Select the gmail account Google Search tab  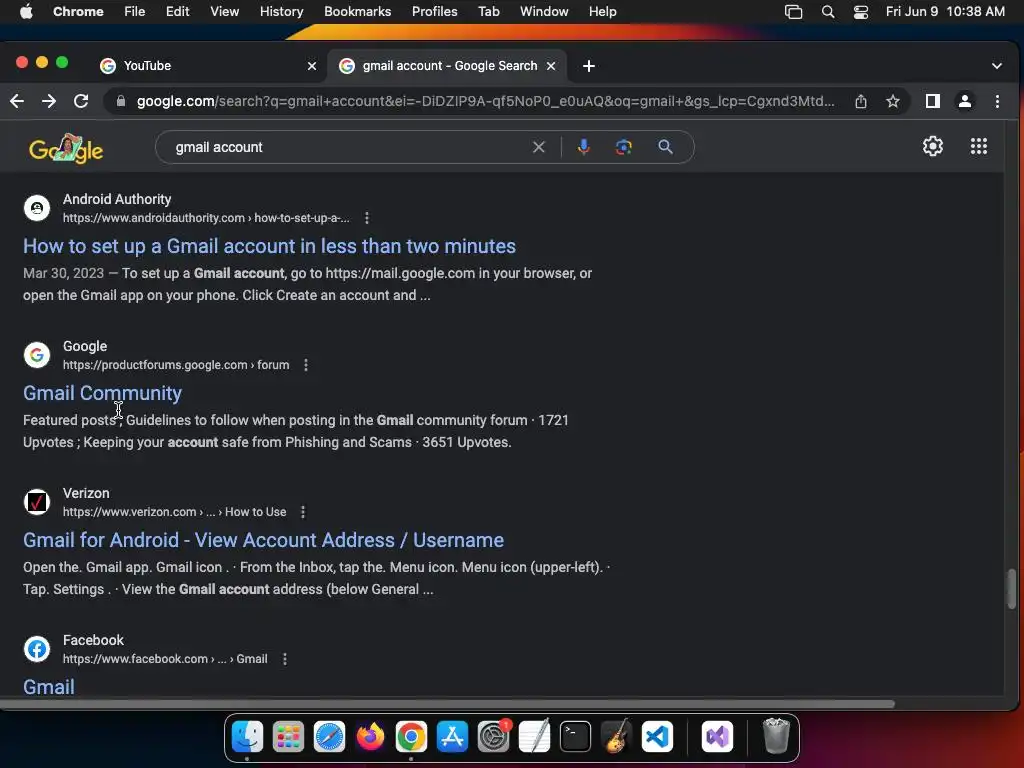coord(448,66)
